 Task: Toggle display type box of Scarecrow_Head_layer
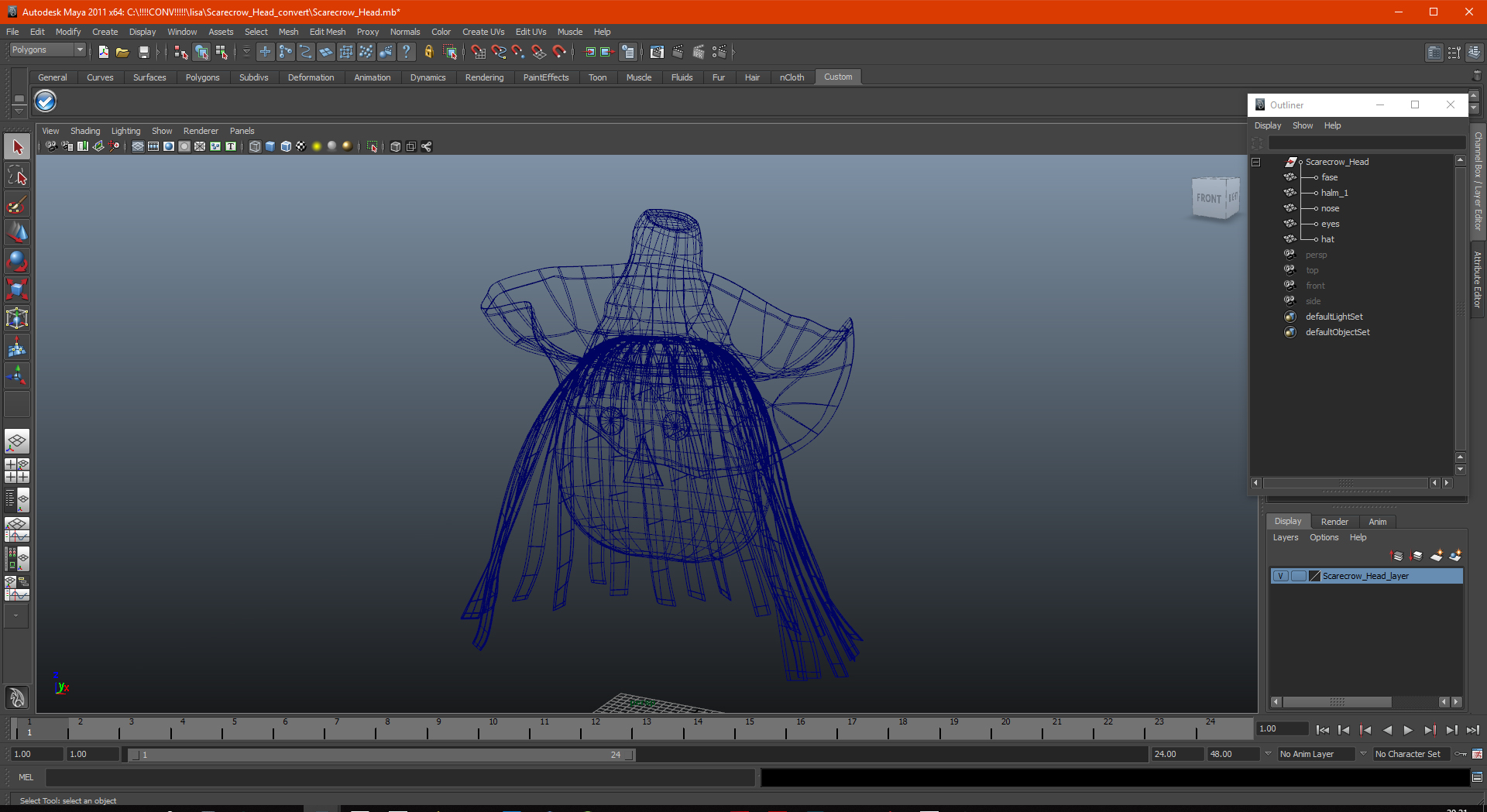pos(1299,576)
